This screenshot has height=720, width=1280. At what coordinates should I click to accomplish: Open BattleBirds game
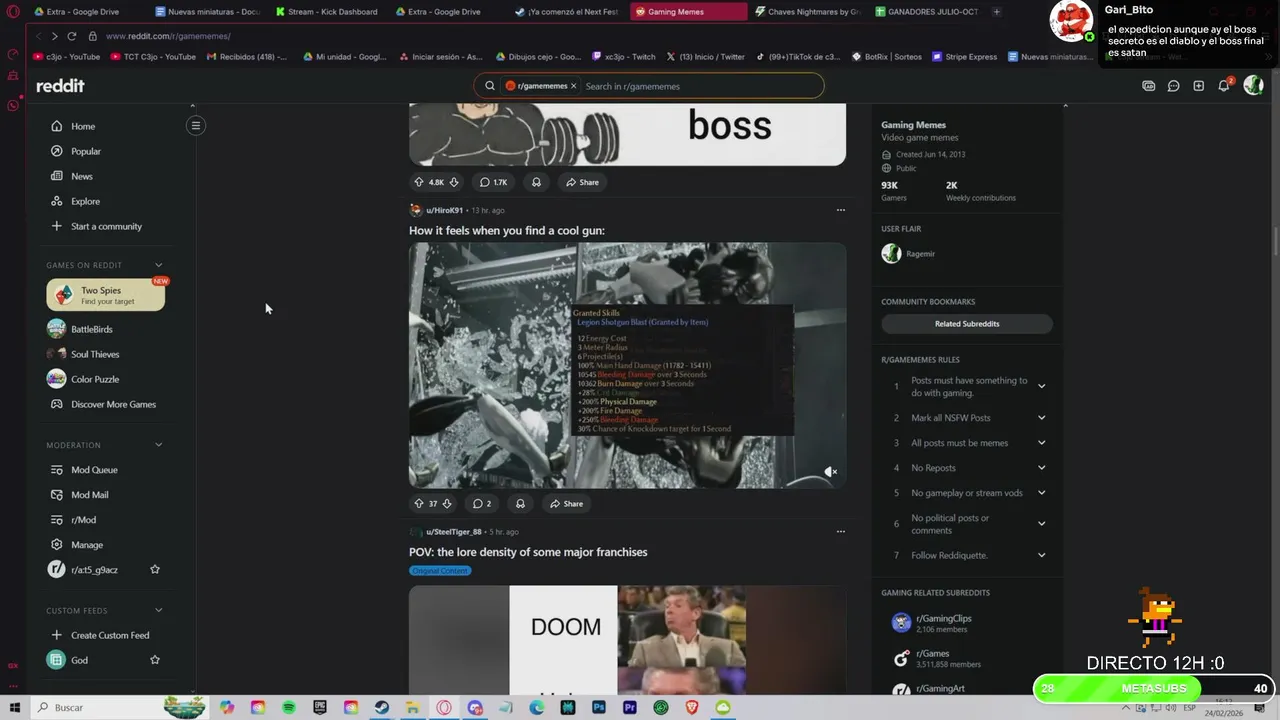[91, 329]
